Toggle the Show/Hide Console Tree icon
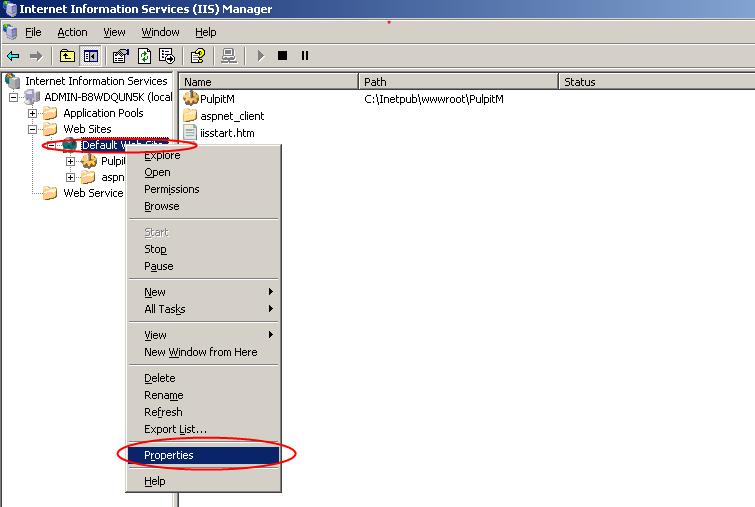 pyautogui.click(x=91, y=56)
